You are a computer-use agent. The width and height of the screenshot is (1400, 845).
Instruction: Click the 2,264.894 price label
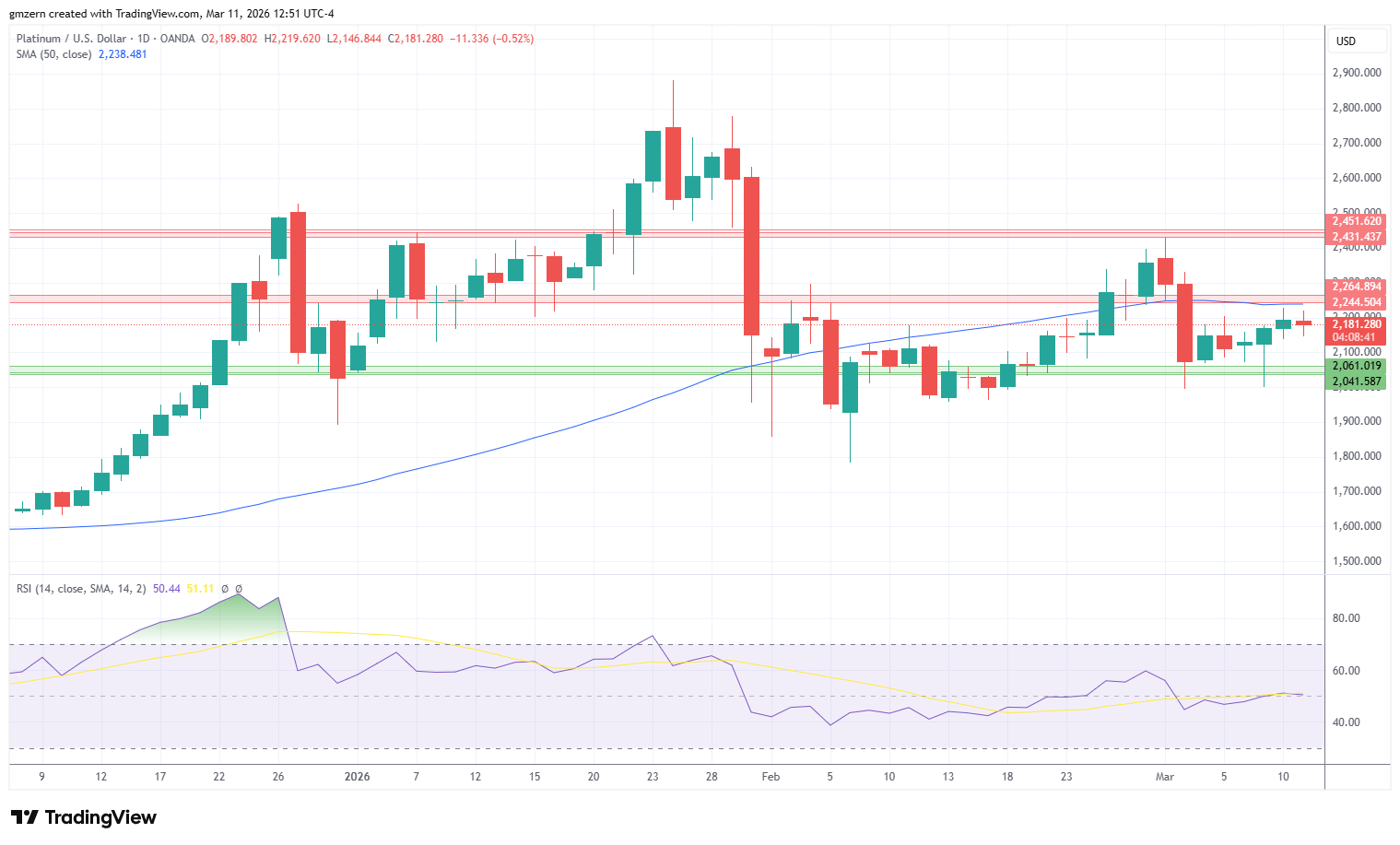click(x=1355, y=287)
